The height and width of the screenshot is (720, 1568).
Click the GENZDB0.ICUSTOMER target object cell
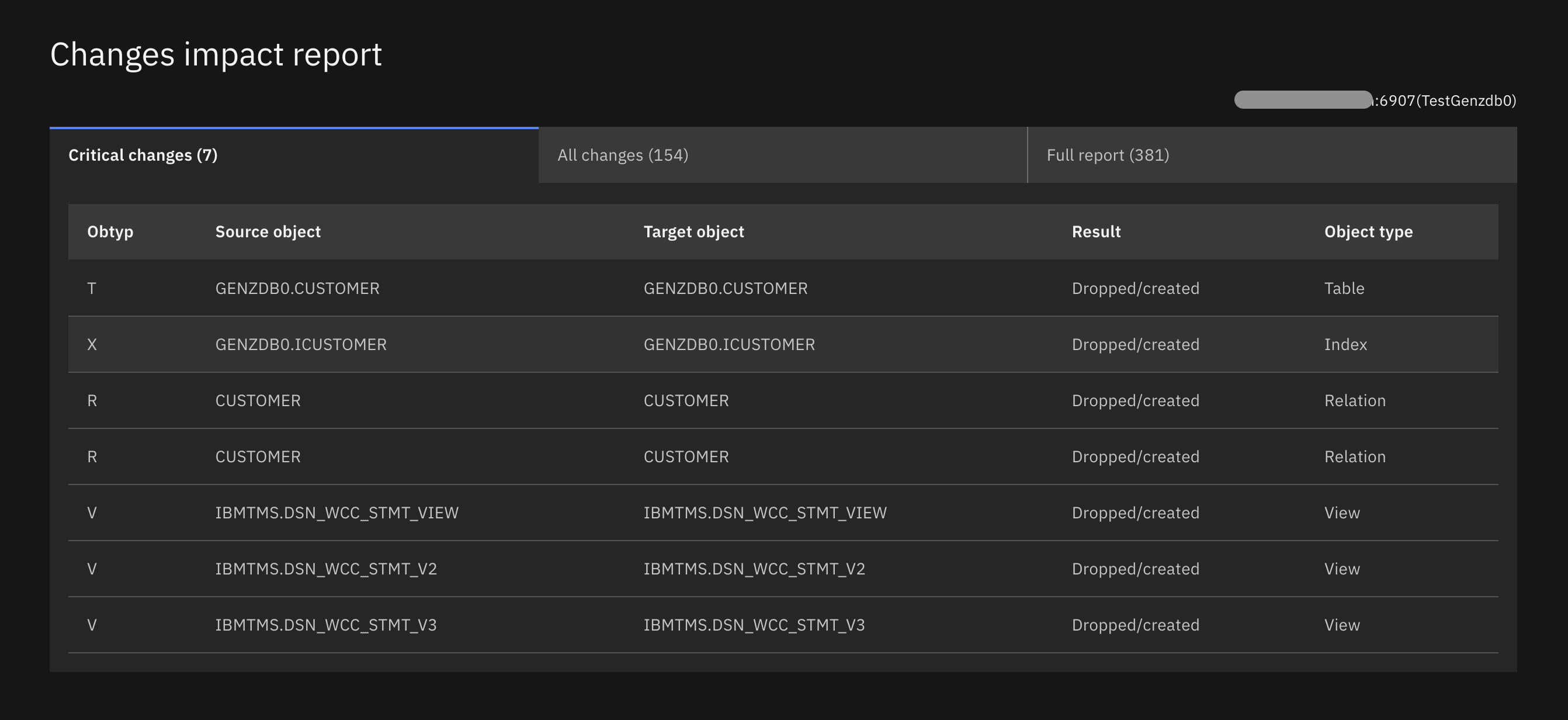729,344
